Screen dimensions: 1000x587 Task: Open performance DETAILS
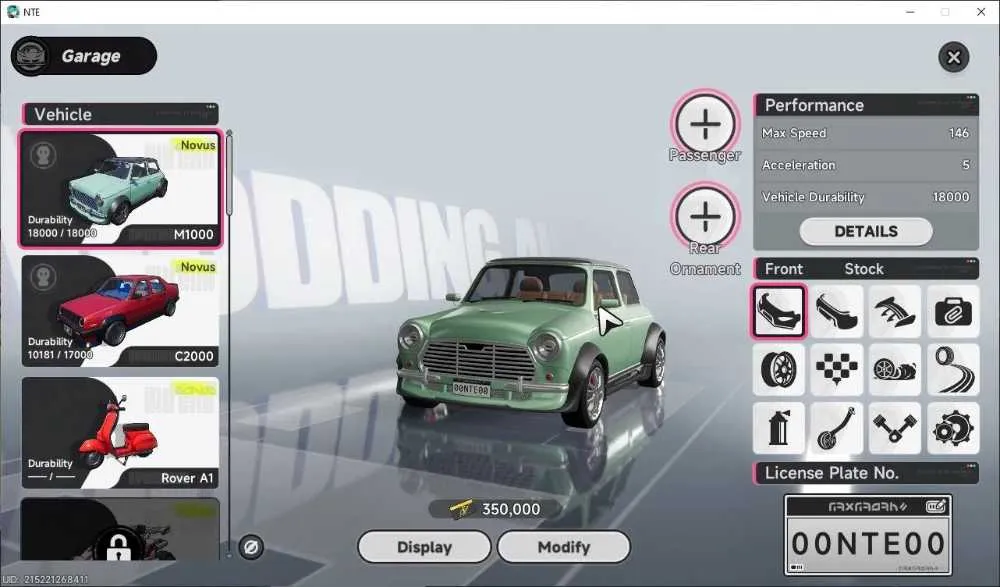pos(866,232)
